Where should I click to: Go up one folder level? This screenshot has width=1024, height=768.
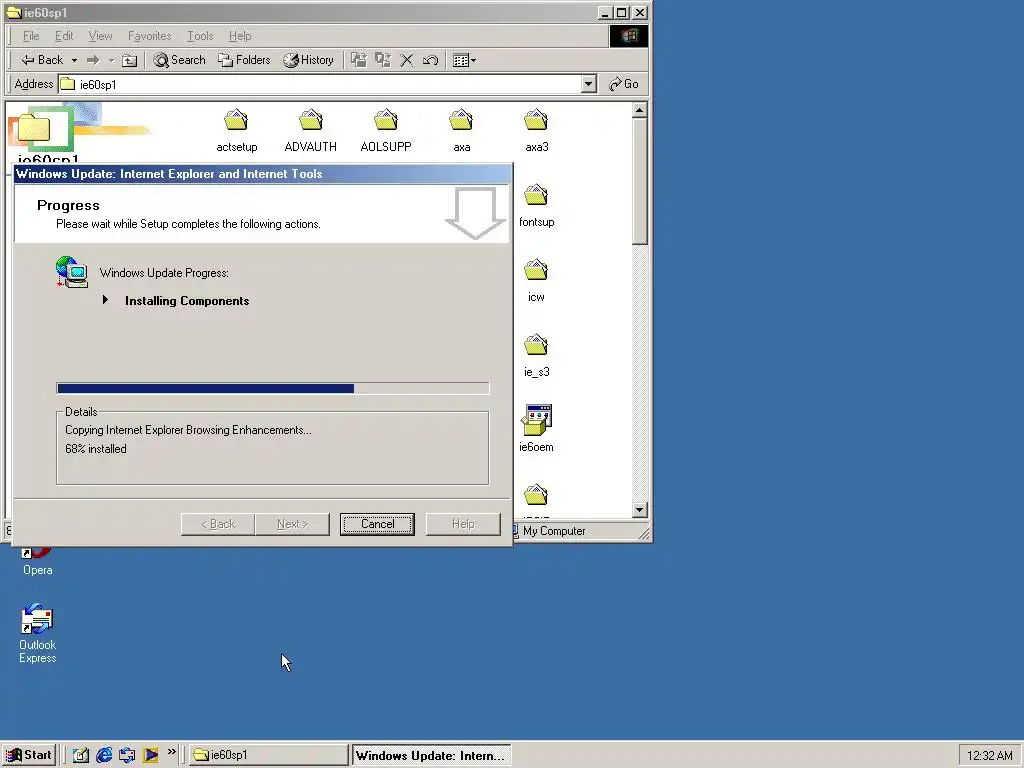click(x=130, y=60)
